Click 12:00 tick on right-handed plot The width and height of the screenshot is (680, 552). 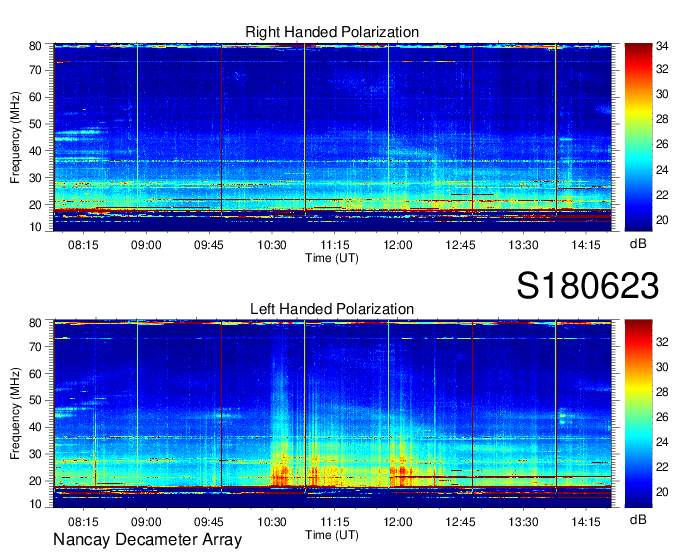point(398,245)
